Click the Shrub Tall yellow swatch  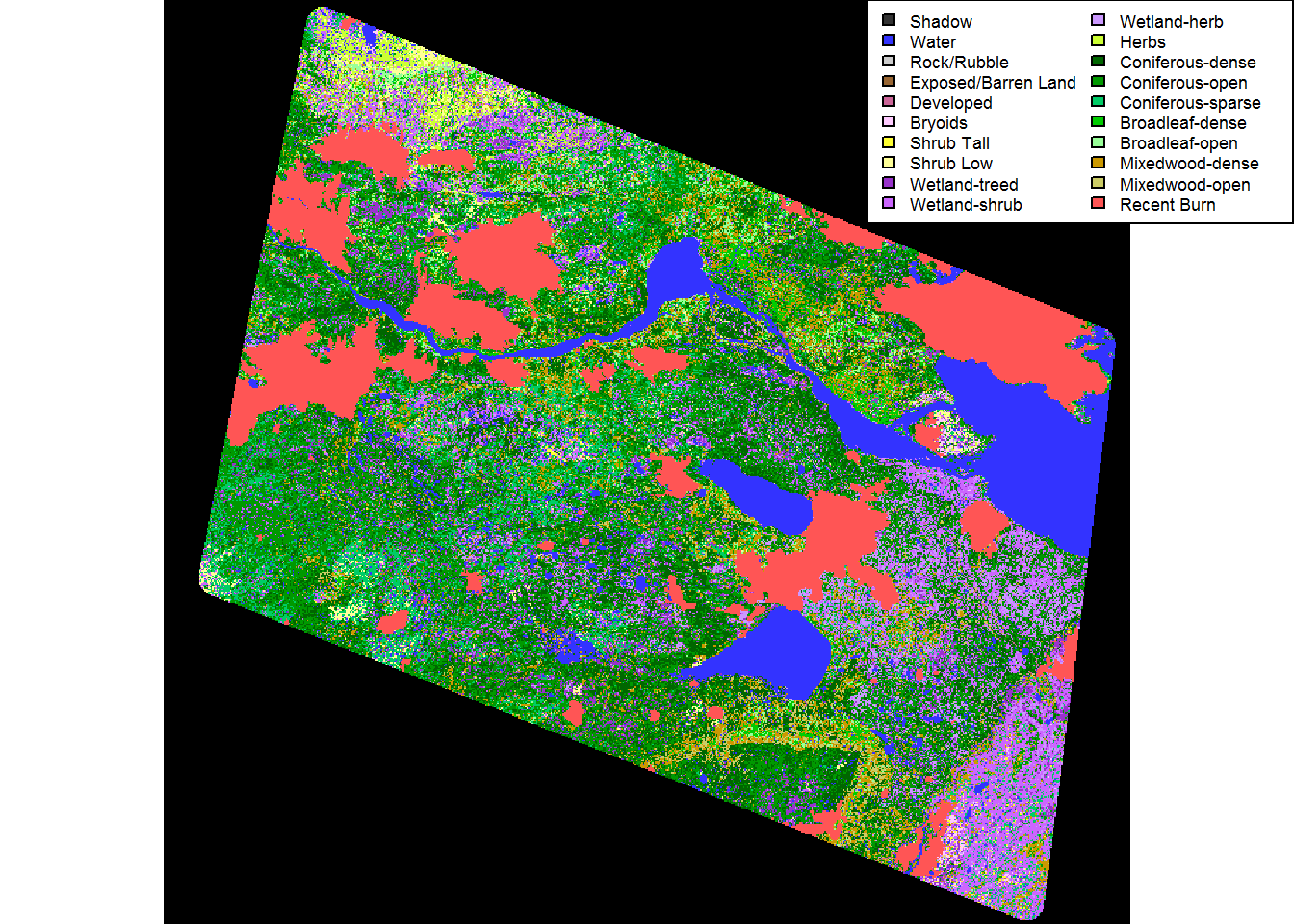(889, 142)
